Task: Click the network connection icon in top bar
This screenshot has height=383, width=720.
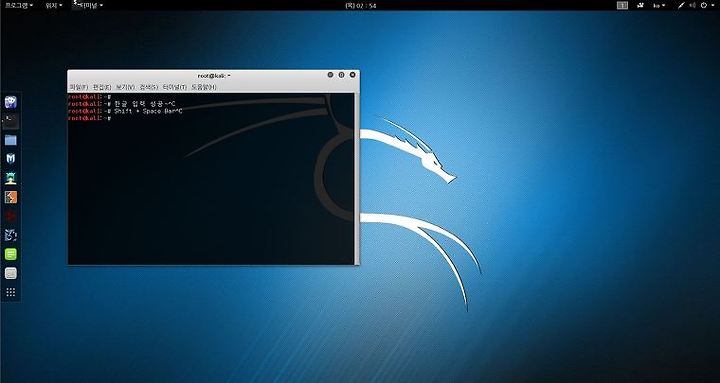Action: (681, 5)
